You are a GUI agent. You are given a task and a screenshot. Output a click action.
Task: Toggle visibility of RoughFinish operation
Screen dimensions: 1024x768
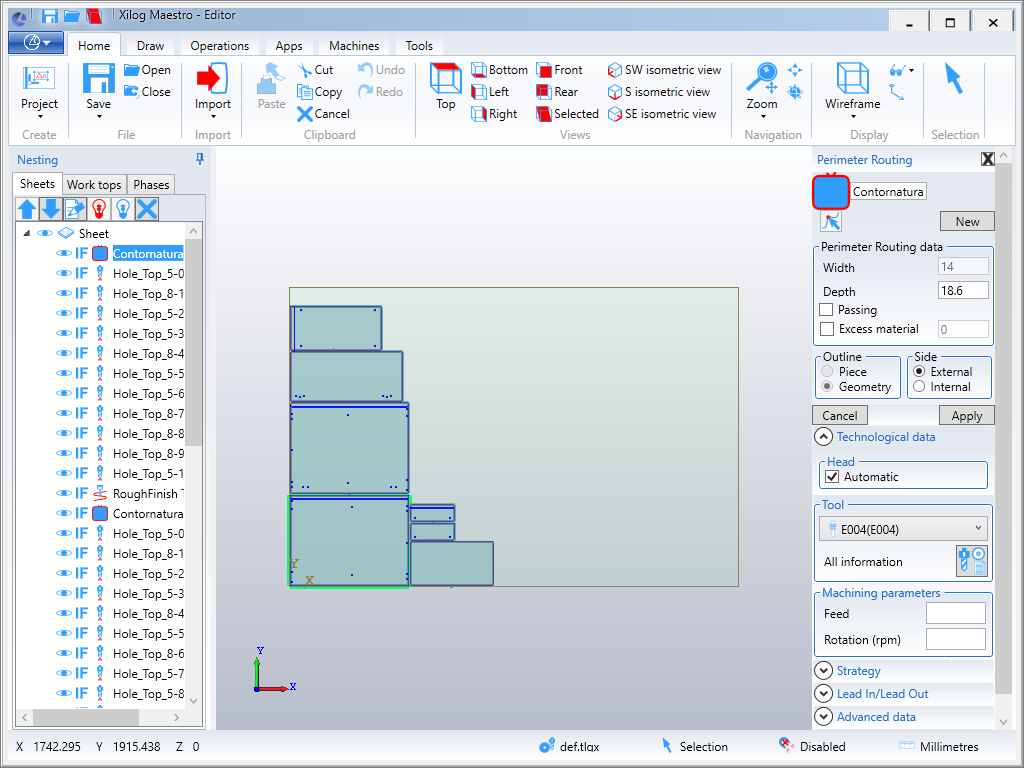pyautogui.click(x=63, y=493)
